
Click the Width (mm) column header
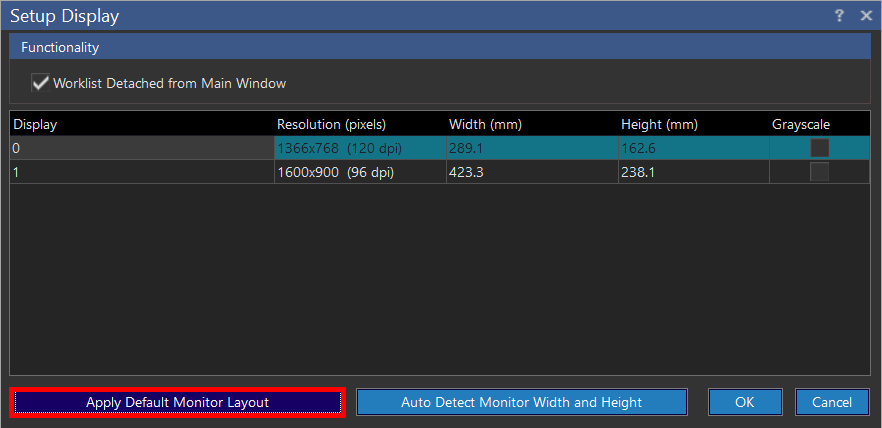click(x=531, y=124)
